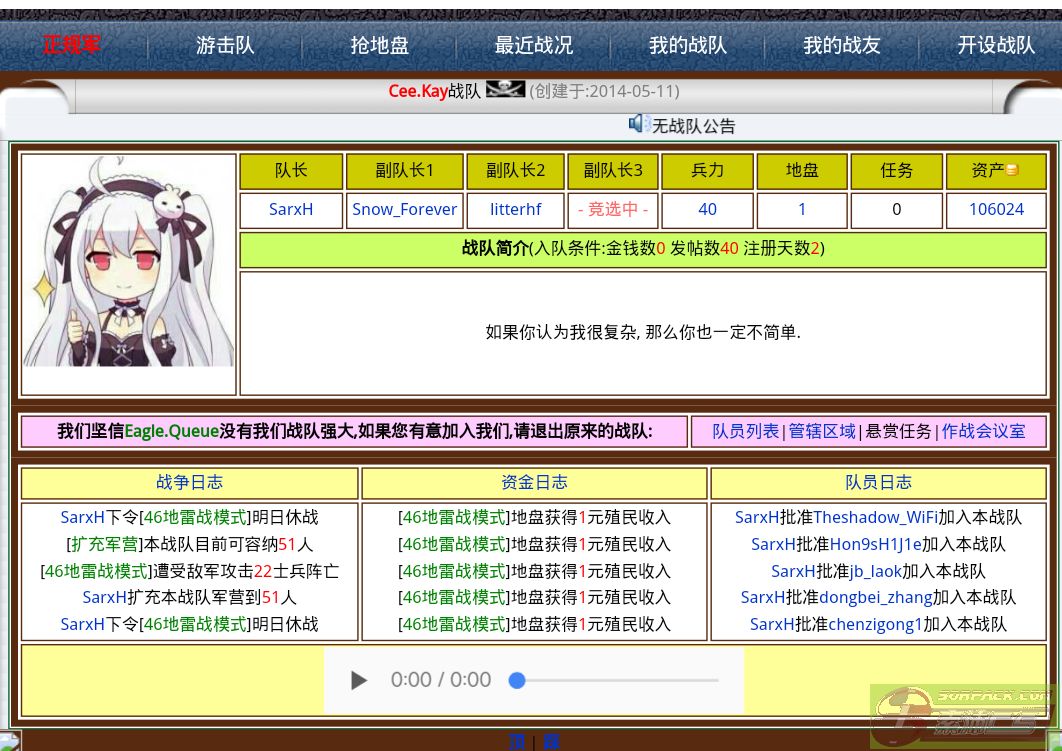Click the 地盘 value 1
Image resolution: width=1062 pixels, height=751 pixels.
802,209
